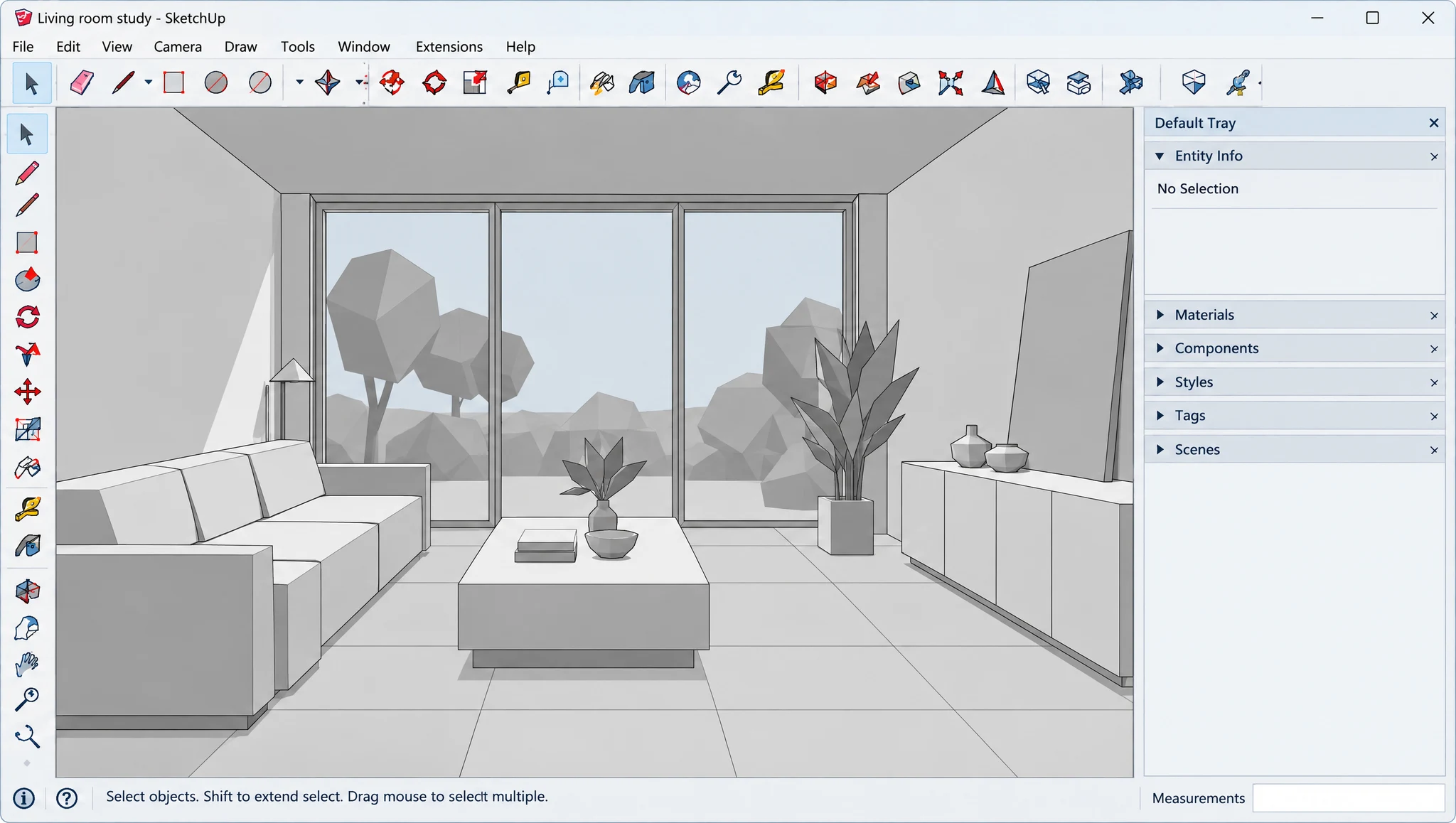Expand the Scenes panel
This screenshot has height=823, width=1456.
click(x=1160, y=449)
